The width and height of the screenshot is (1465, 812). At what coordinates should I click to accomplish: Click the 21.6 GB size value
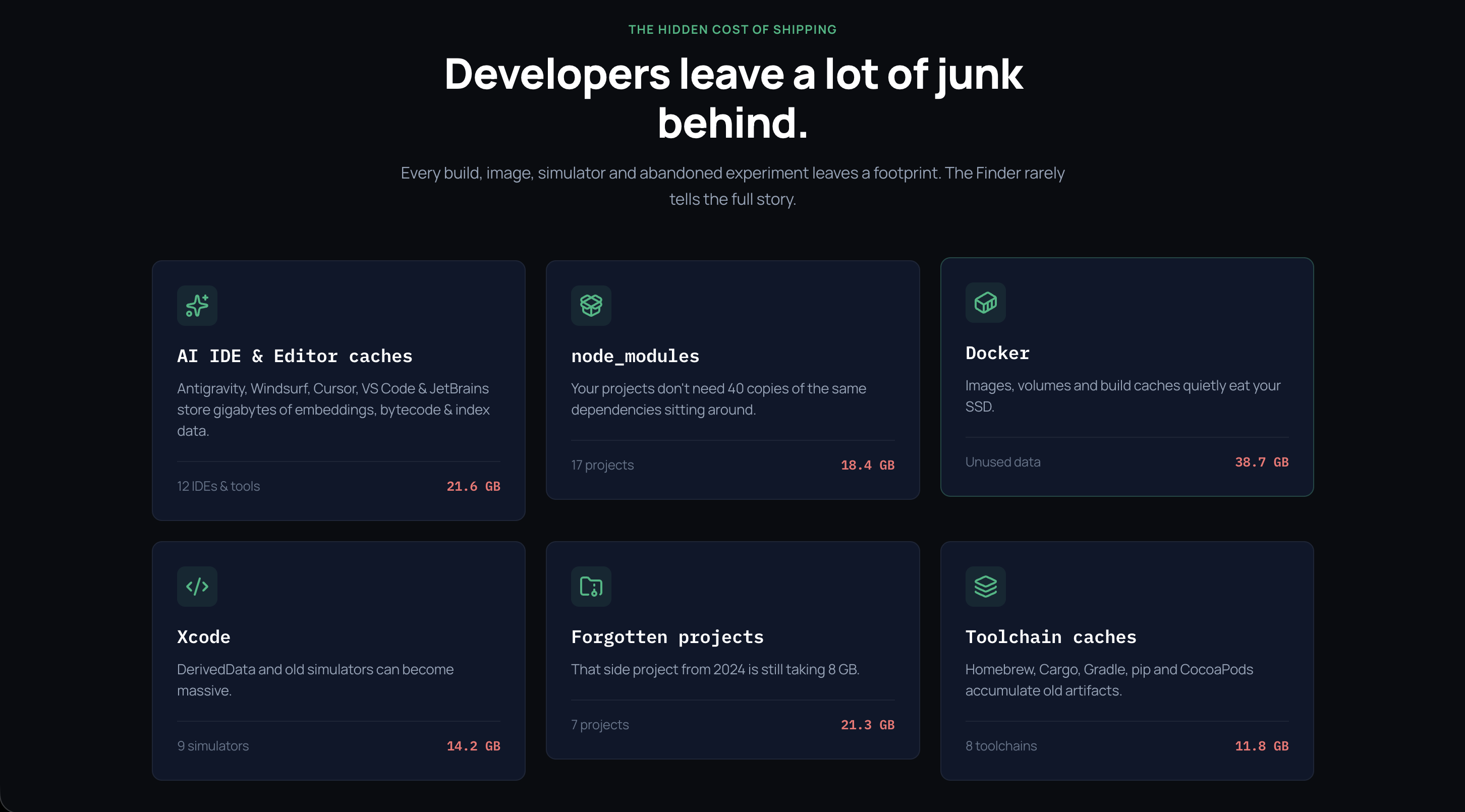coord(473,486)
